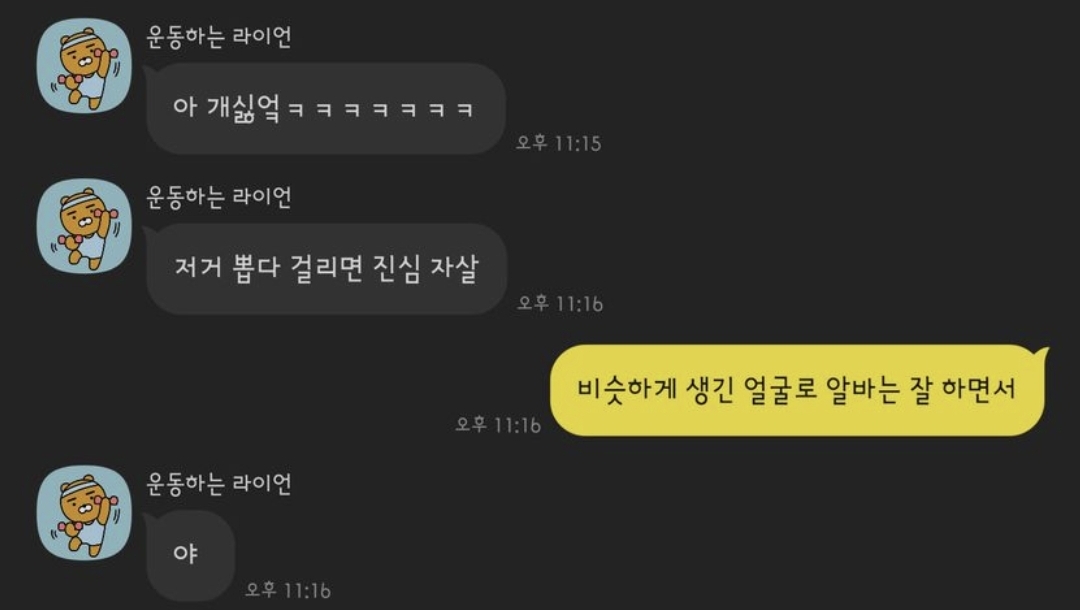This screenshot has width=1080, height=610.
Task: Click sender name above '아 개싫엌' message
Action: click(x=218, y=36)
